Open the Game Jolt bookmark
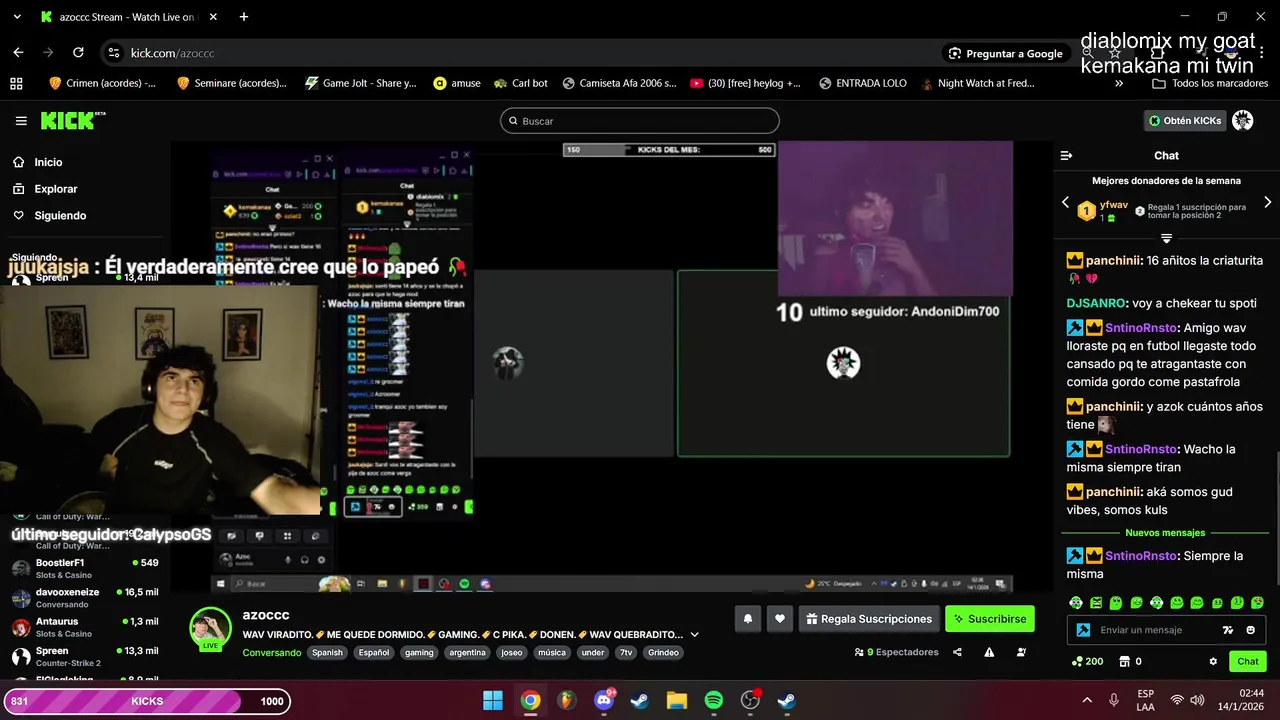This screenshot has width=1280, height=720. pyautogui.click(x=360, y=83)
